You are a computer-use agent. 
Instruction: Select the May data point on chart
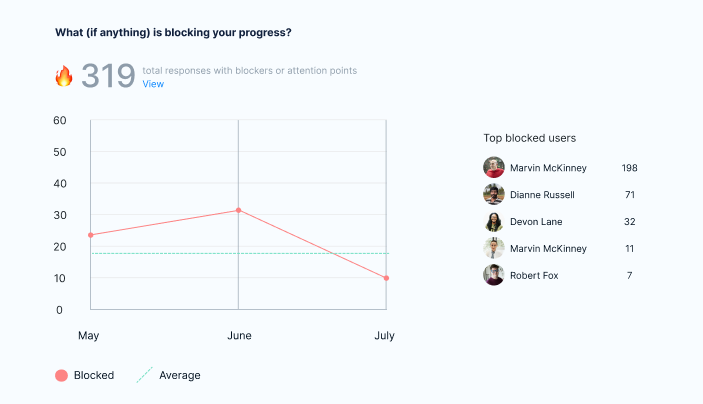(x=91, y=235)
